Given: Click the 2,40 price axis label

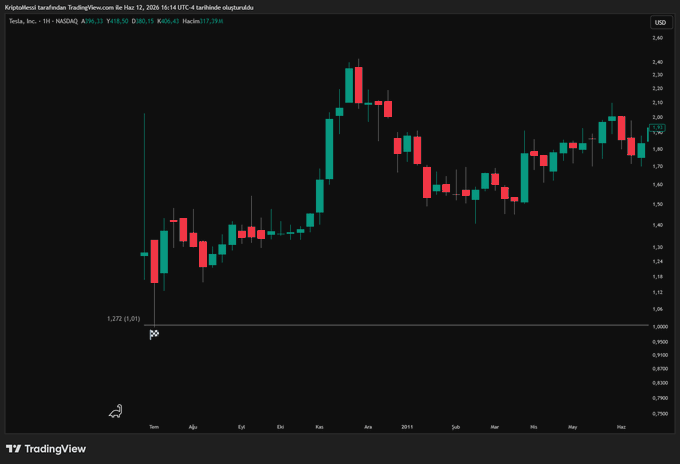Looking at the screenshot, I should [657, 62].
